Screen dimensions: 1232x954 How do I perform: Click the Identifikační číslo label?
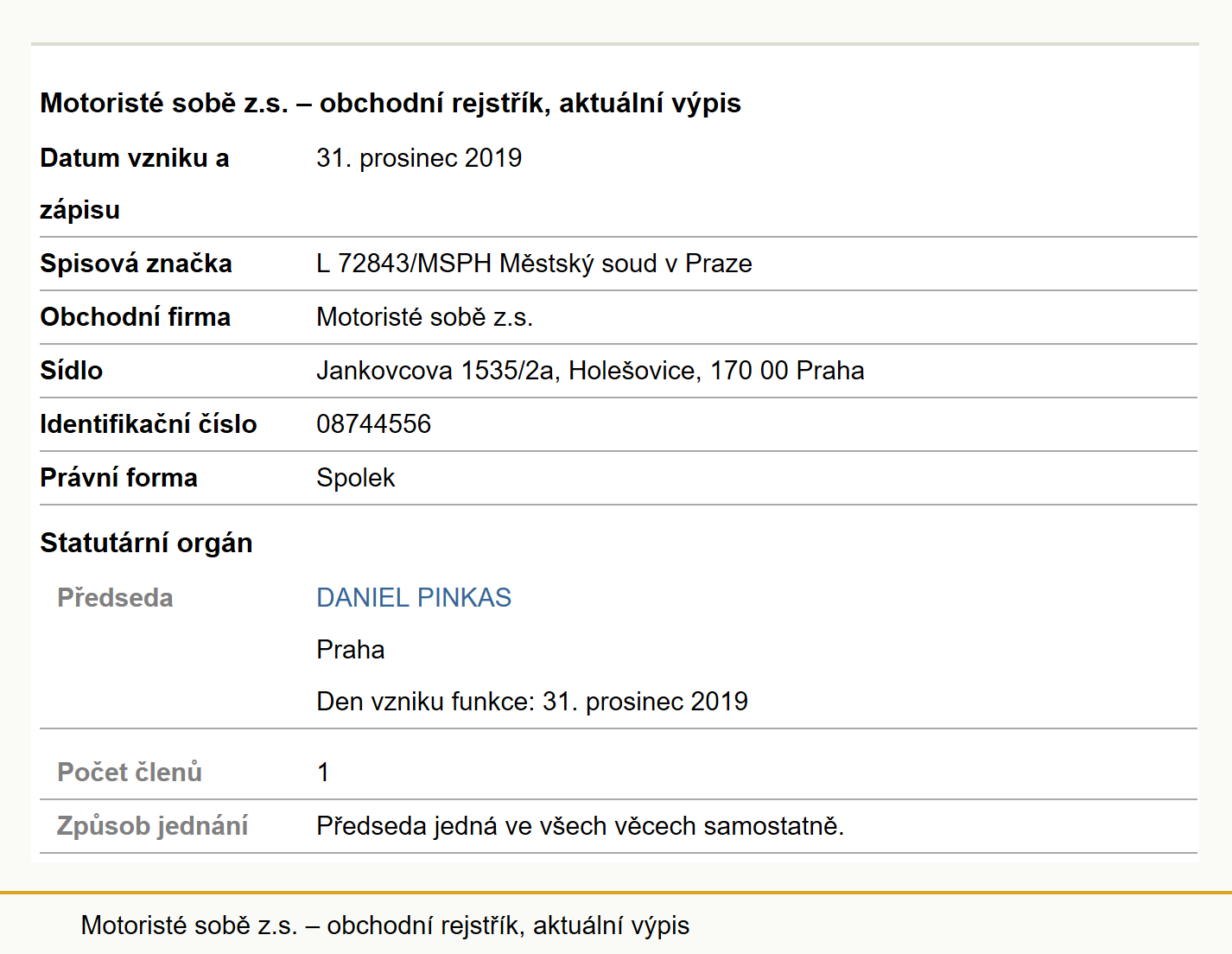pyautogui.click(x=148, y=424)
